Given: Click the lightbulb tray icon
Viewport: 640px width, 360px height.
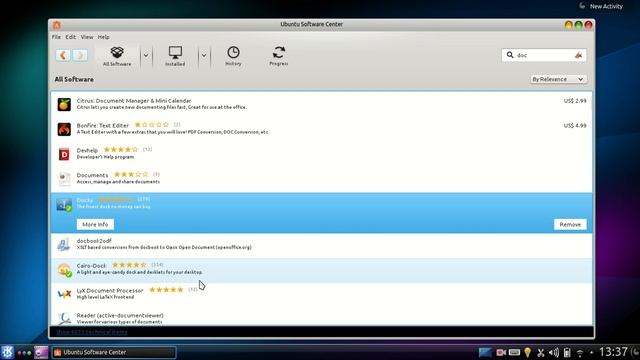Looking at the screenshot, I should (527, 352).
